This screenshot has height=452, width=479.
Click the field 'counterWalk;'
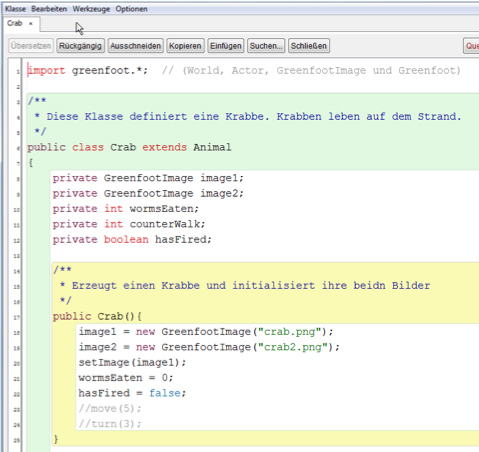167,224
